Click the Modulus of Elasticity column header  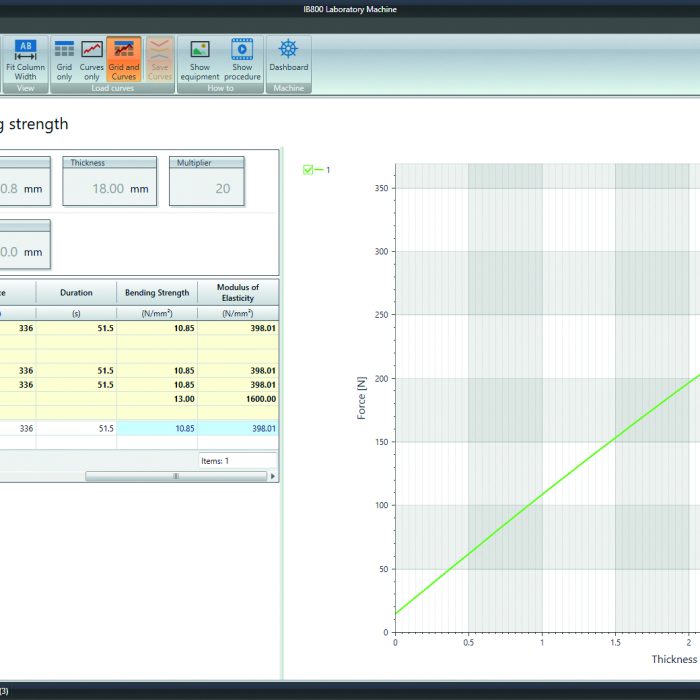click(238, 292)
